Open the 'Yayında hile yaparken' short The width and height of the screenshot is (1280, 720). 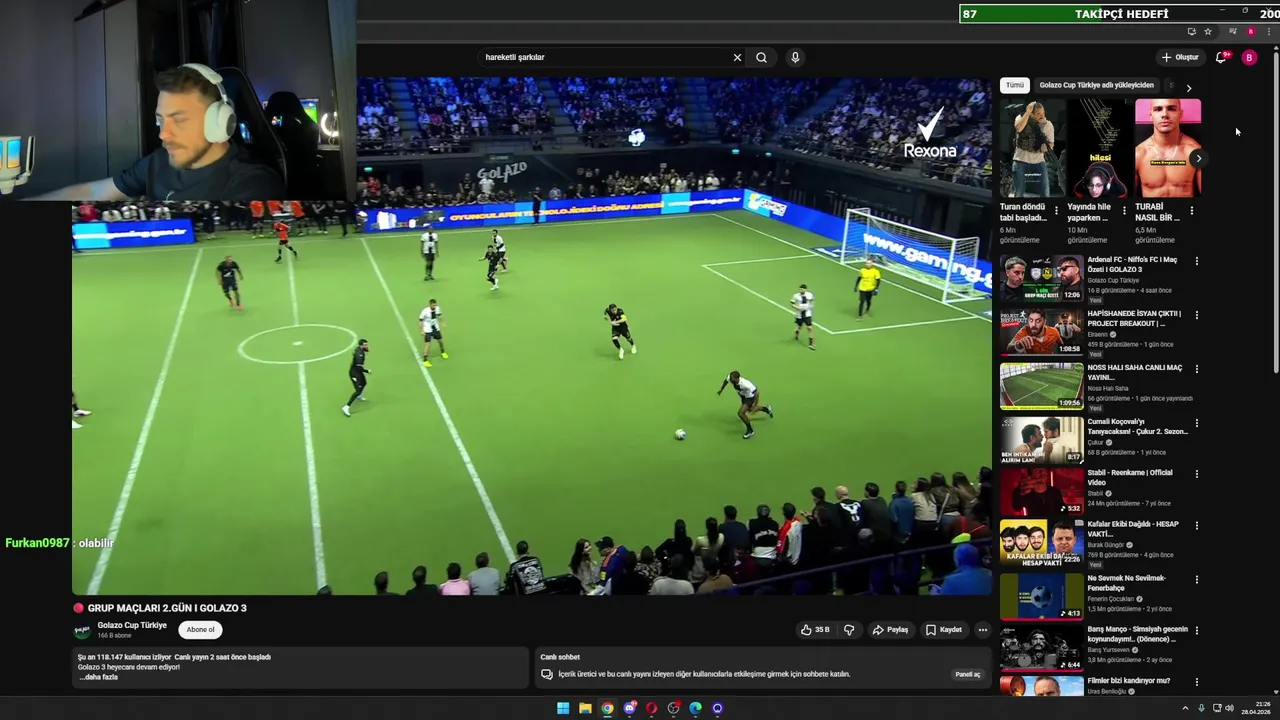click(1099, 149)
